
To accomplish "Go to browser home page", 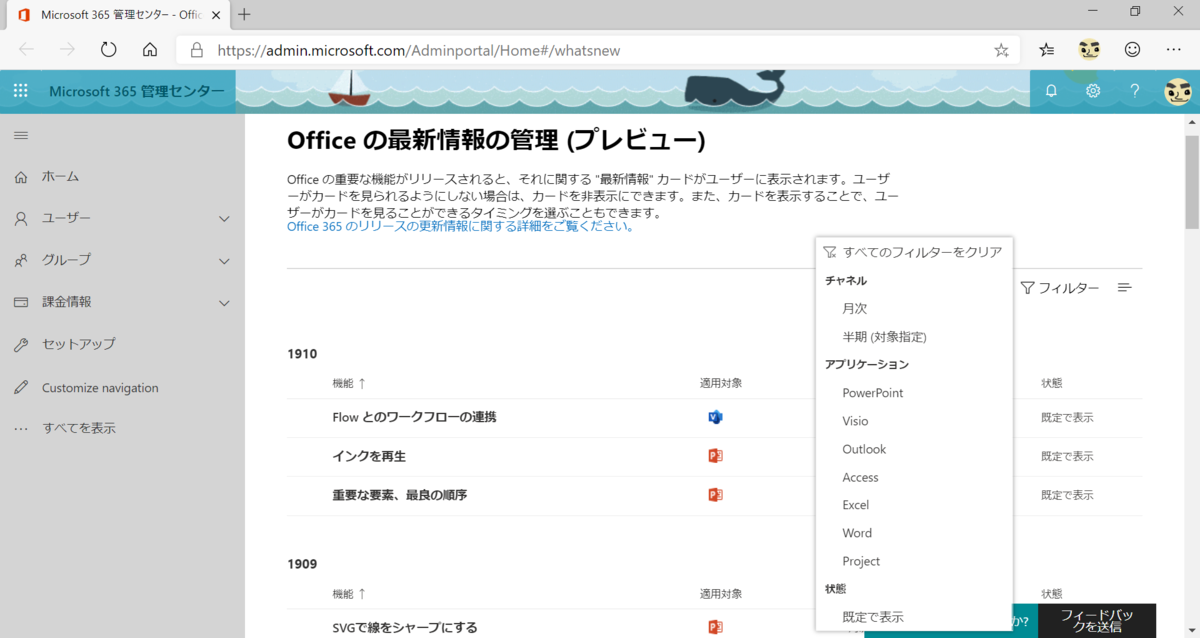I will pyautogui.click(x=150, y=49).
